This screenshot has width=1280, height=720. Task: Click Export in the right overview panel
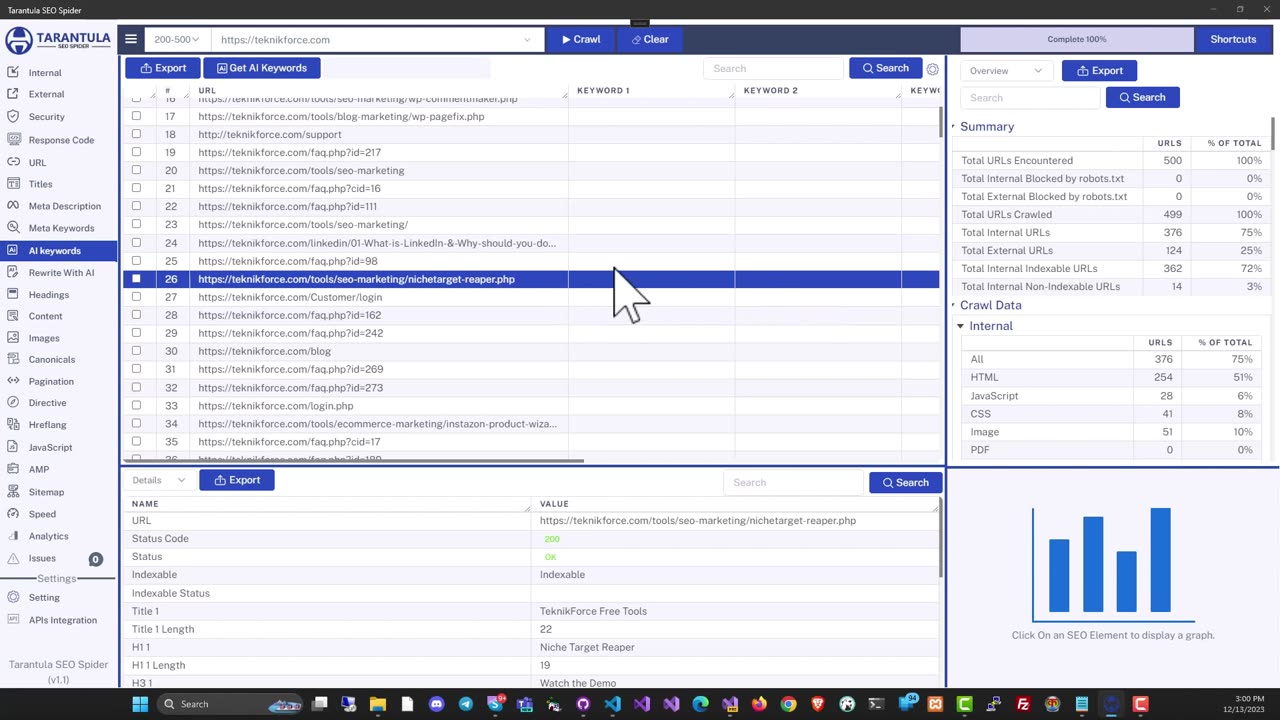coord(1100,71)
